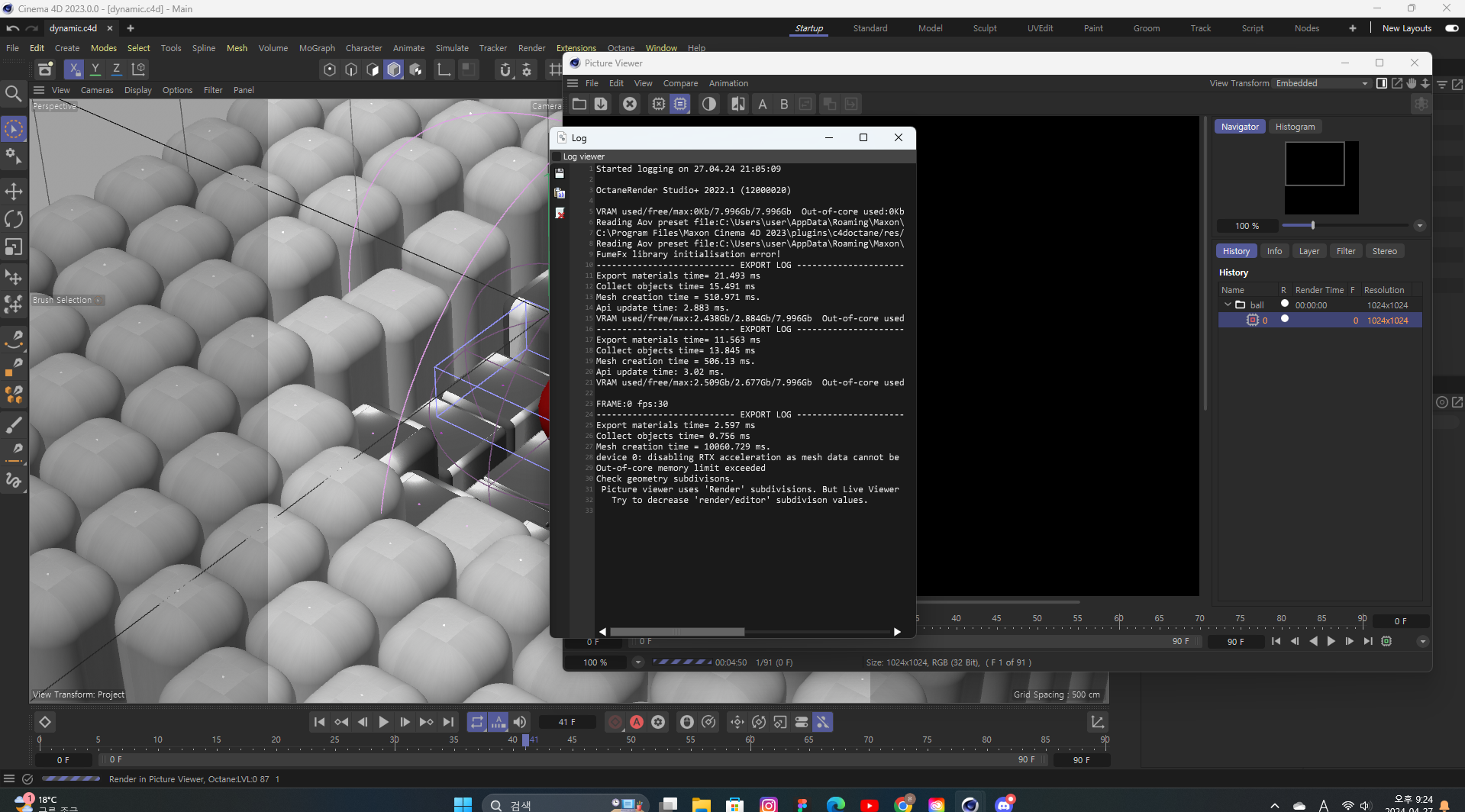Adjust navigator zoom slider
Screen dimensions: 1465x812
pos(1312,225)
